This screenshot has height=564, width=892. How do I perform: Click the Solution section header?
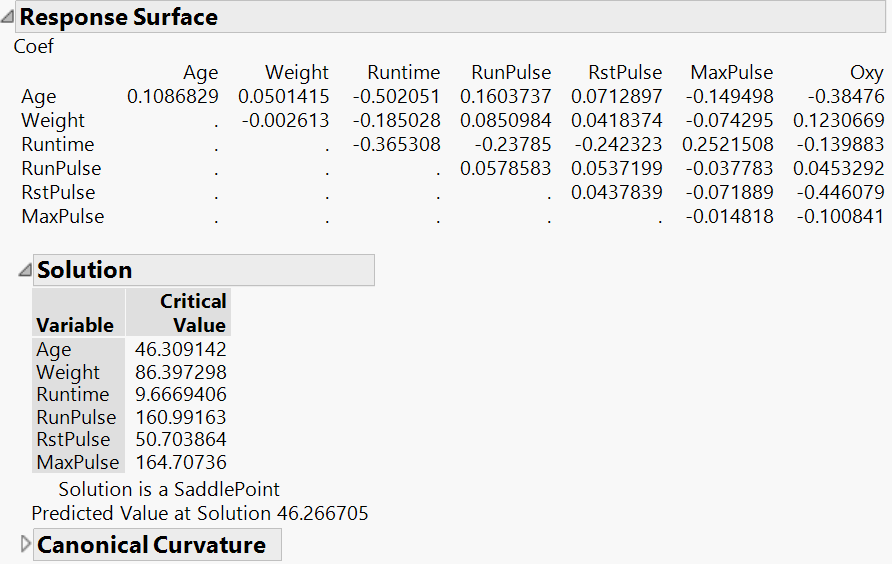coord(85,270)
